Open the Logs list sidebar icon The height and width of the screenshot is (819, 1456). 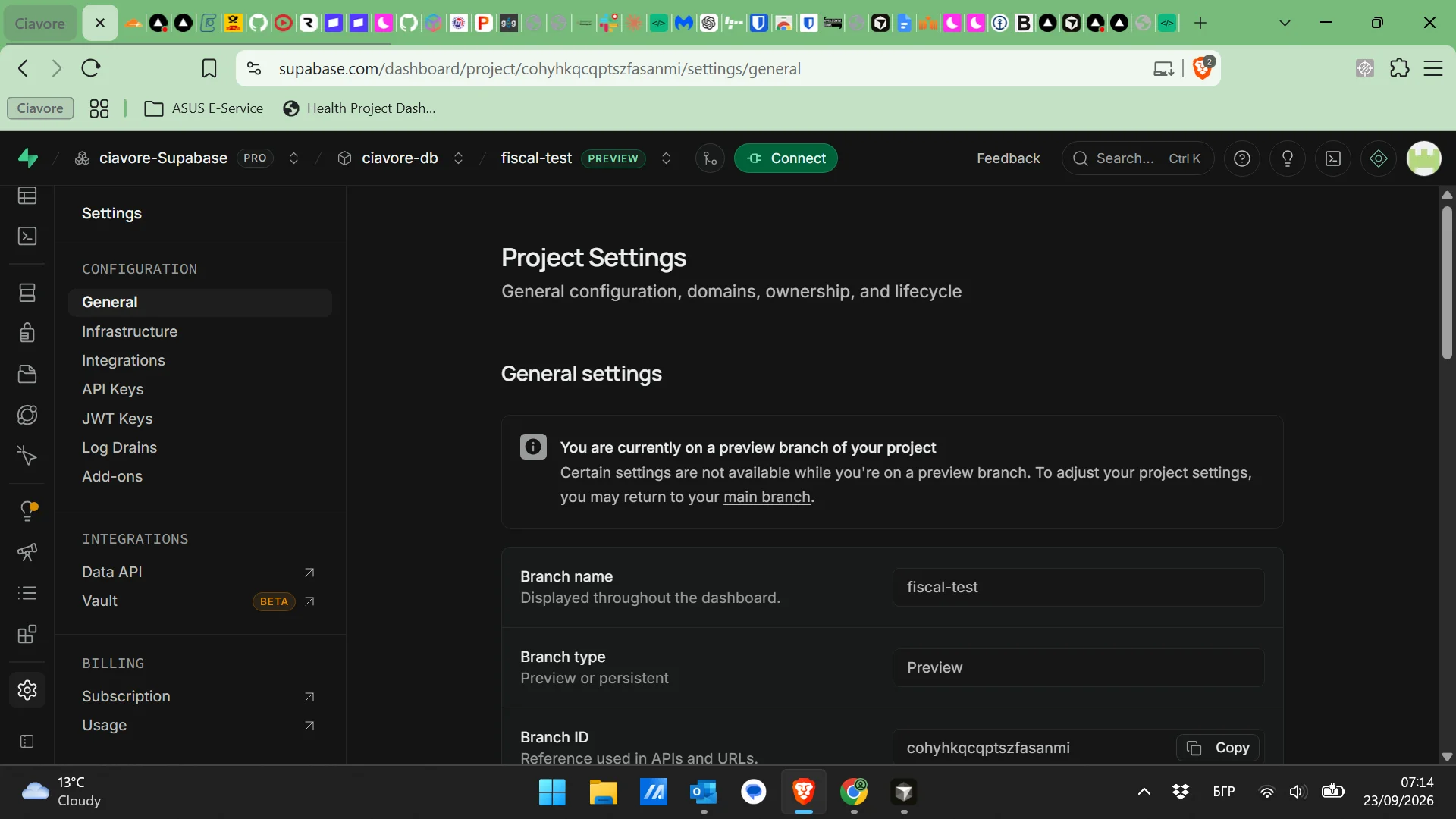coord(27,593)
